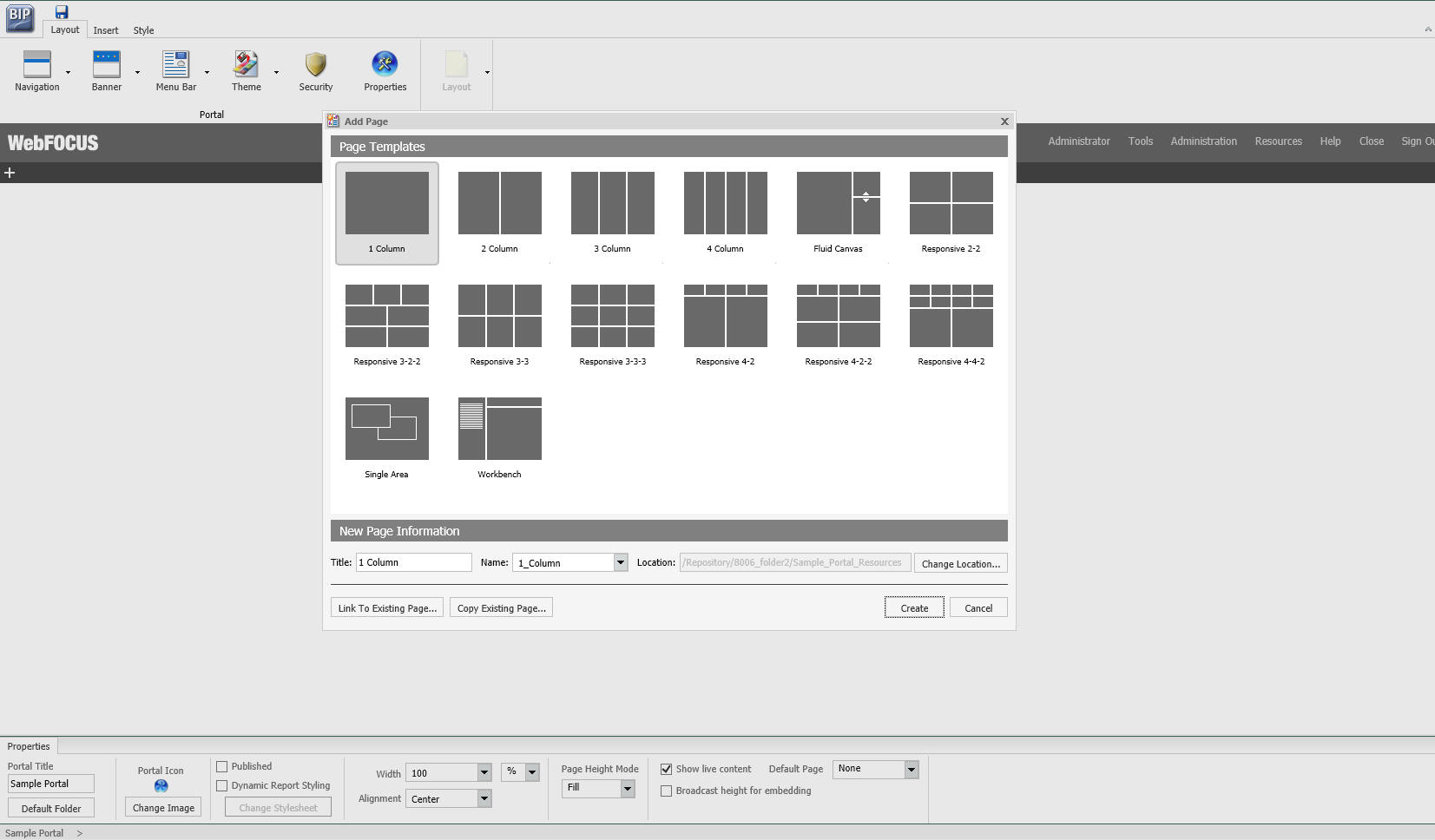The image size is (1435, 840).
Task: Open the page Name dropdown
Action: pyautogui.click(x=620, y=562)
